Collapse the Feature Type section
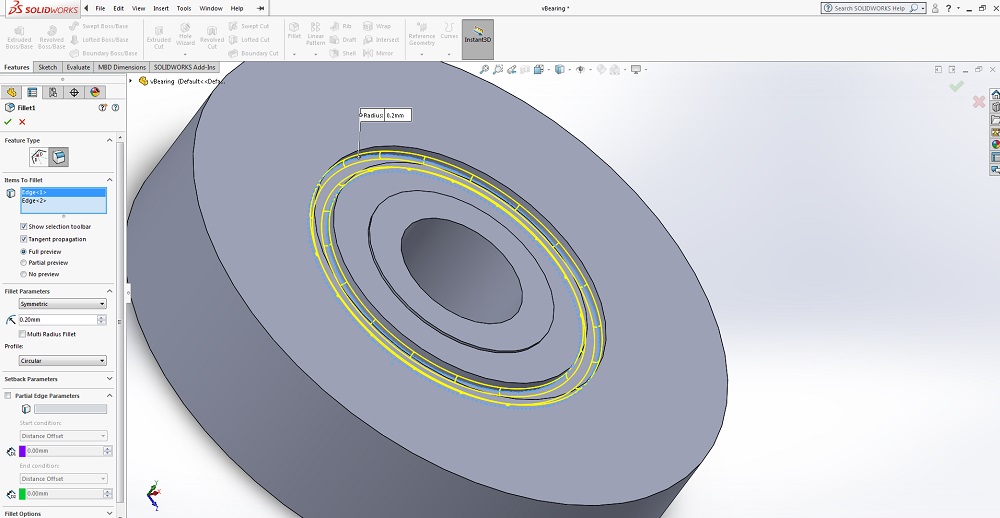The width and height of the screenshot is (1000, 518). coord(109,140)
